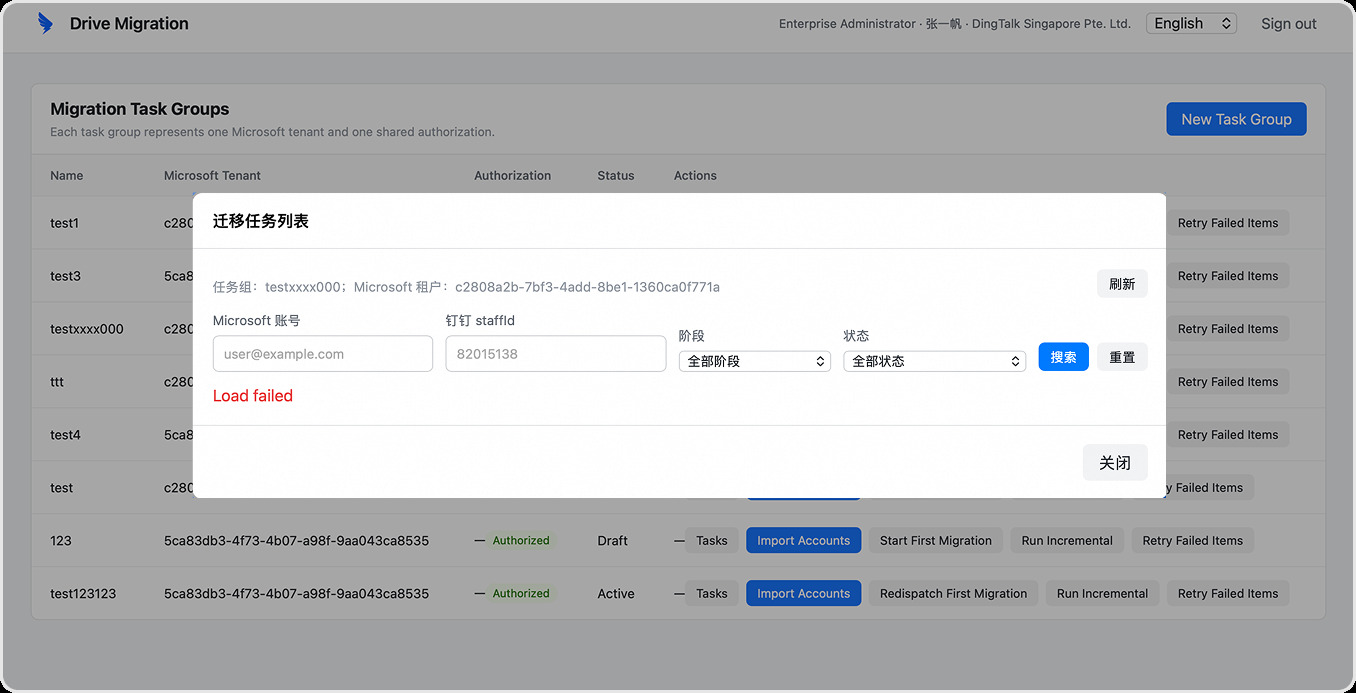This screenshot has width=1356, height=693.
Task: Click Retry Failed Items in the test123123 row
Action: point(1228,594)
